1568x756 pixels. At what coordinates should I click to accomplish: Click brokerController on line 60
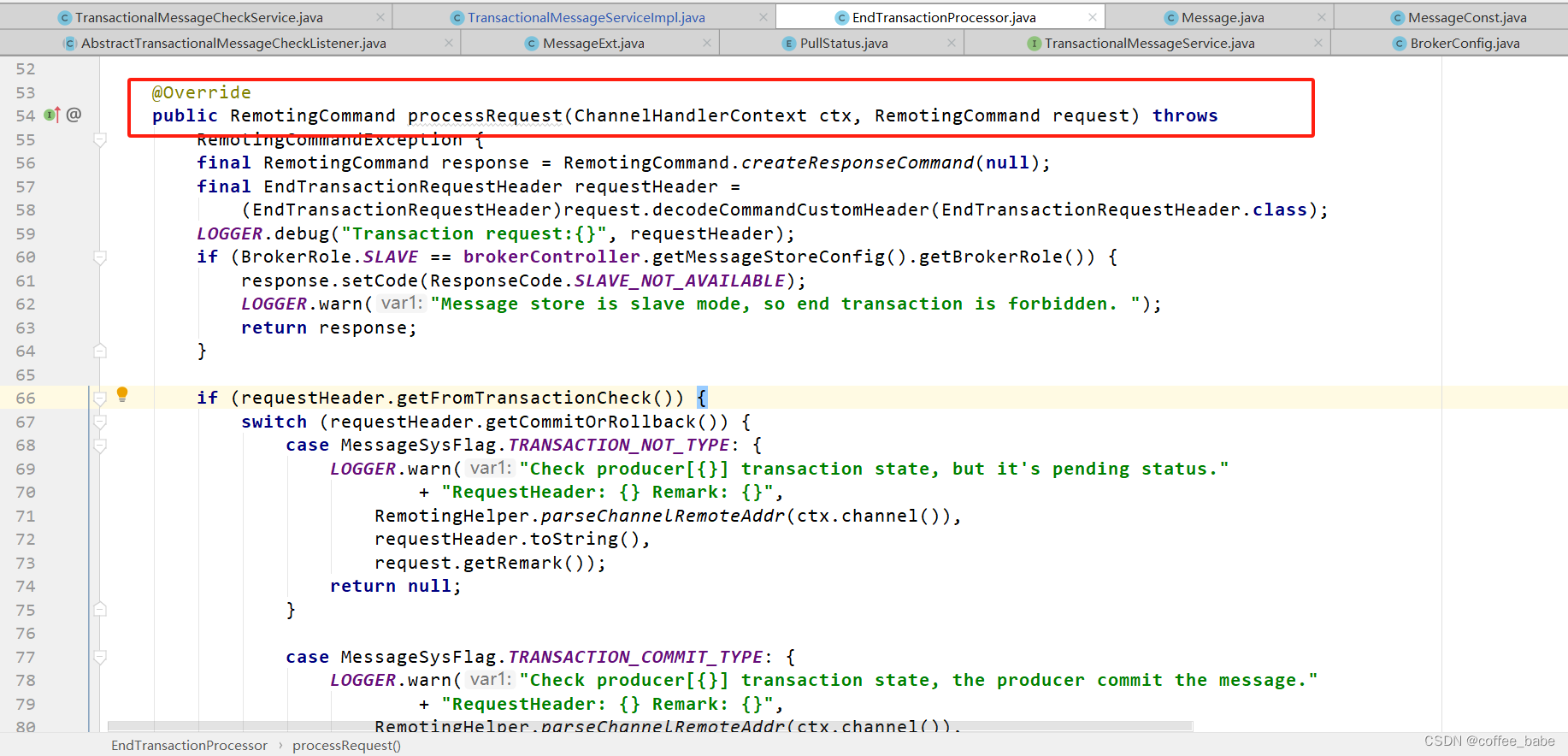[551, 257]
